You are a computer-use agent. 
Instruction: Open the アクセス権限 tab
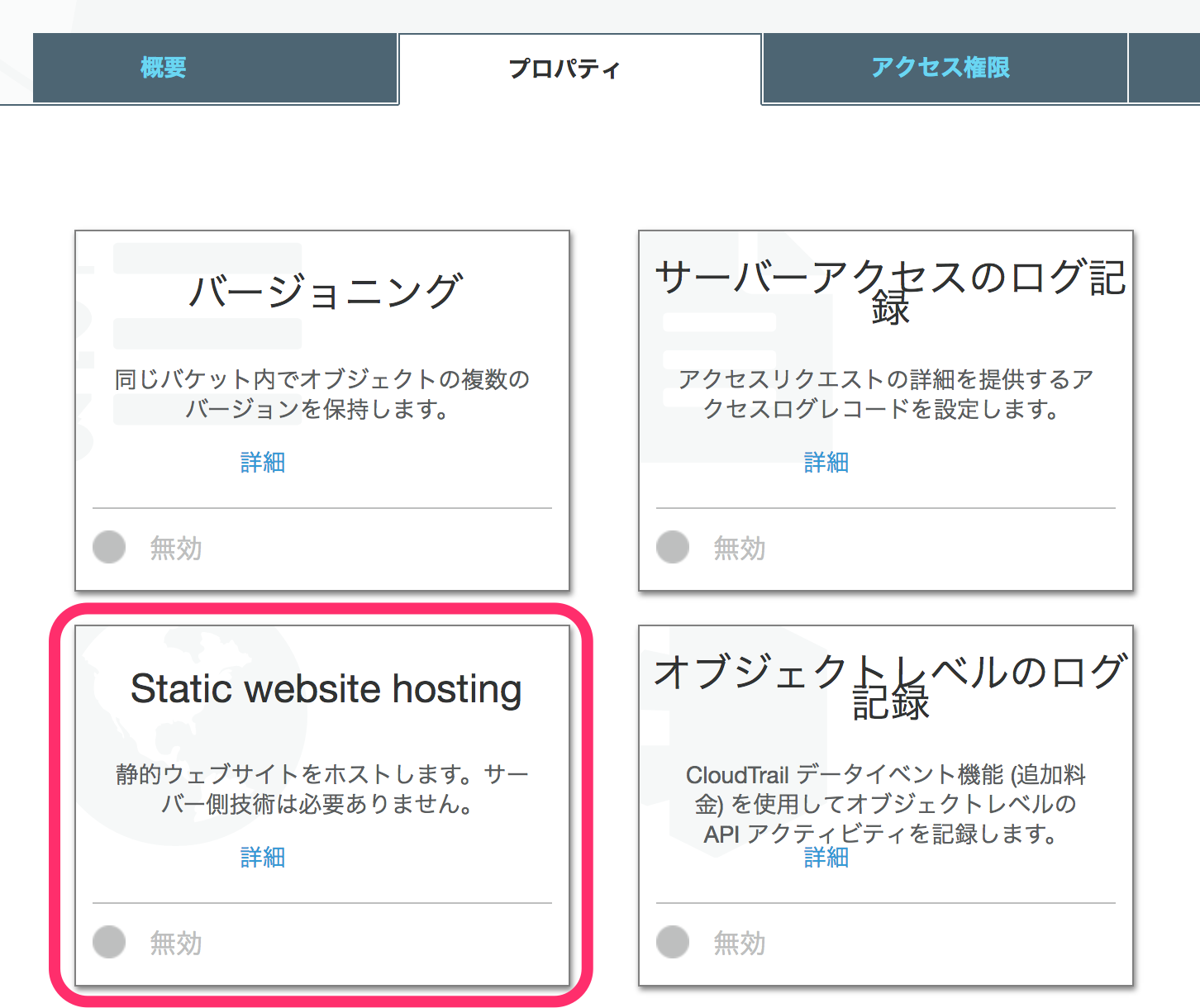(940, 68)
